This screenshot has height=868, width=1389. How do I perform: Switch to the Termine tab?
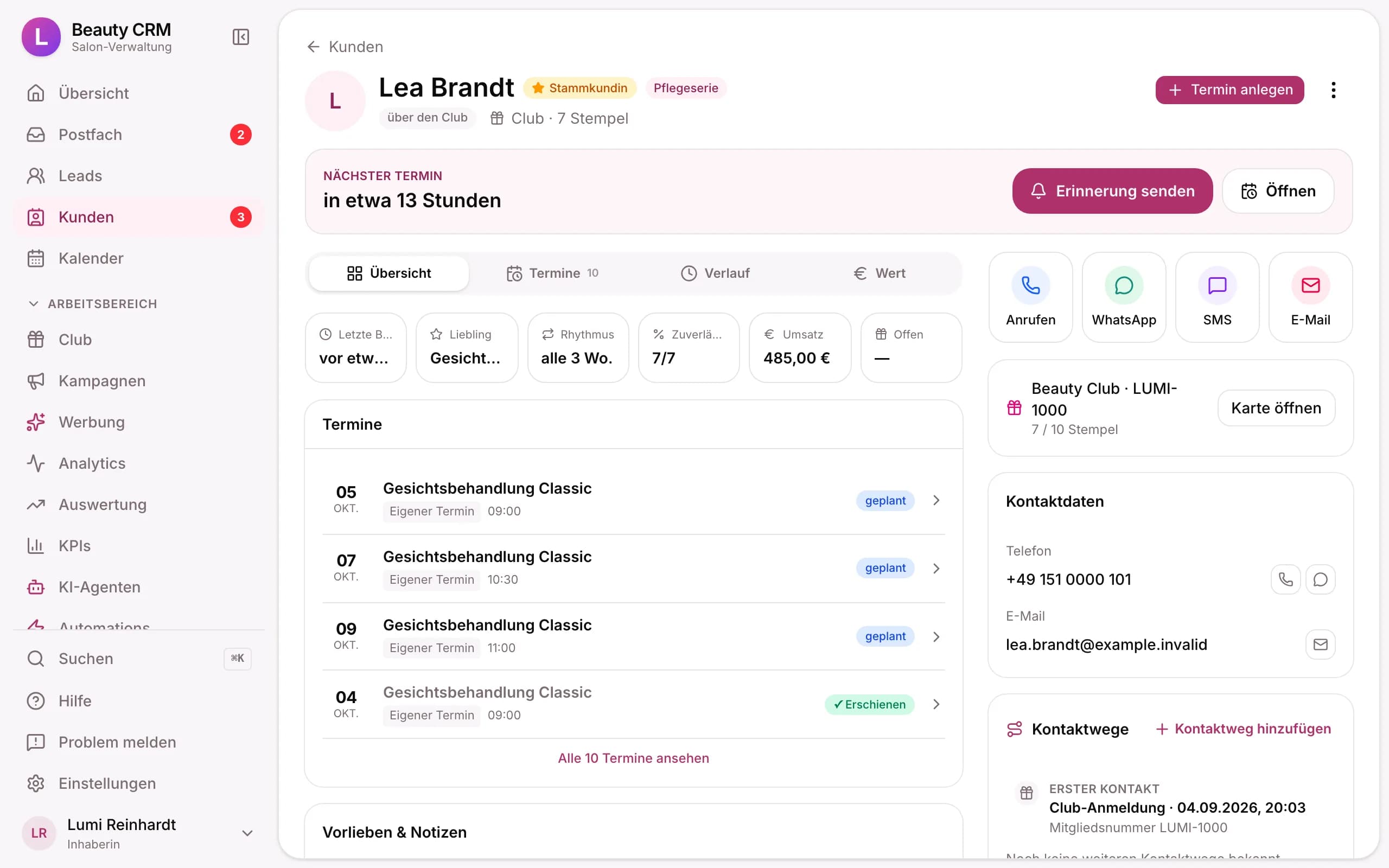click(x=552, y=273)
